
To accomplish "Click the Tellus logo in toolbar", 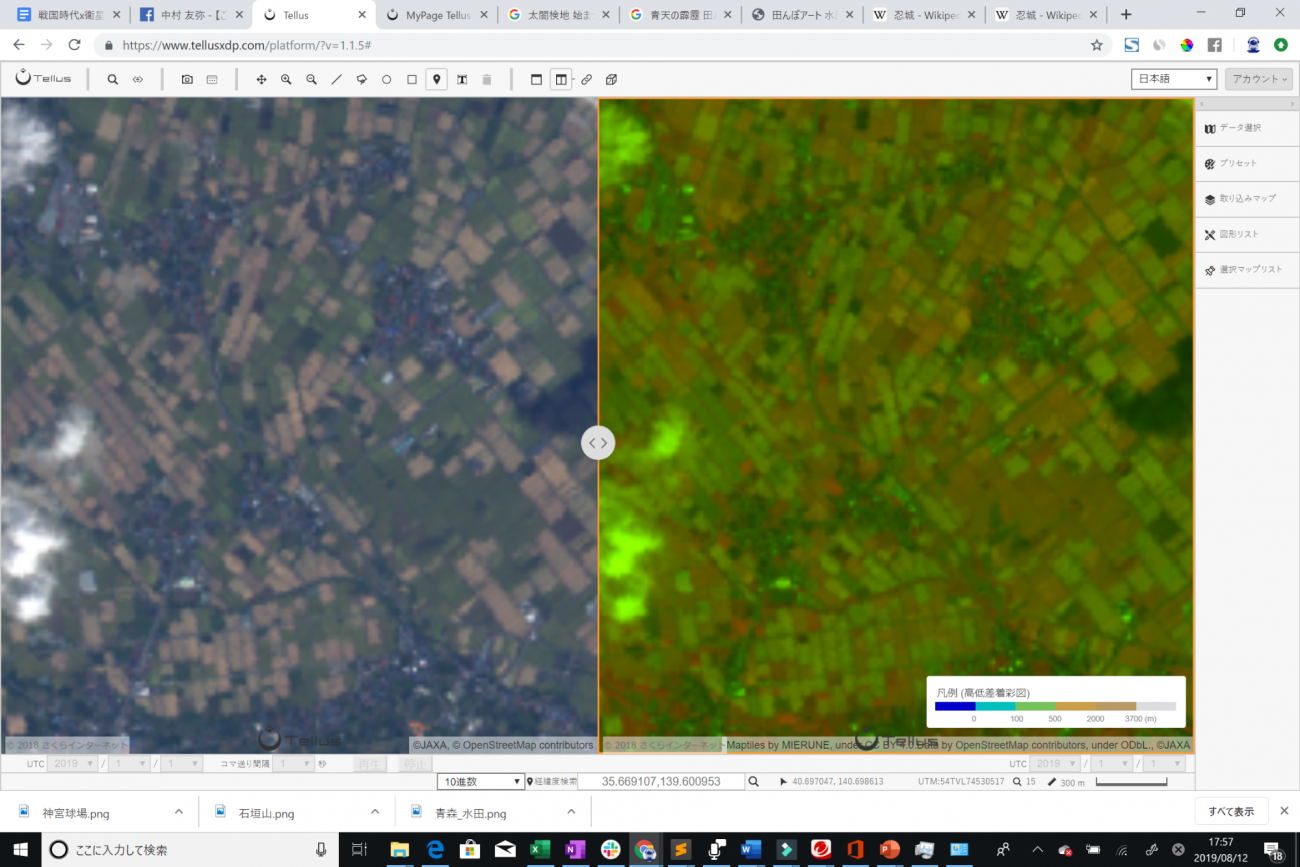I will click(x=43, y=78).
